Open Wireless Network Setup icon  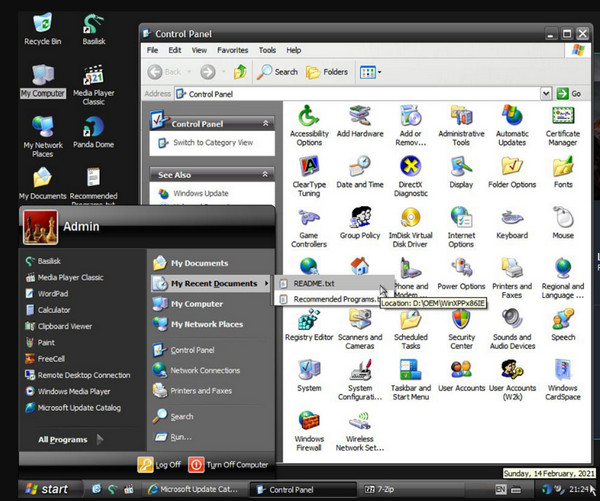360,431
